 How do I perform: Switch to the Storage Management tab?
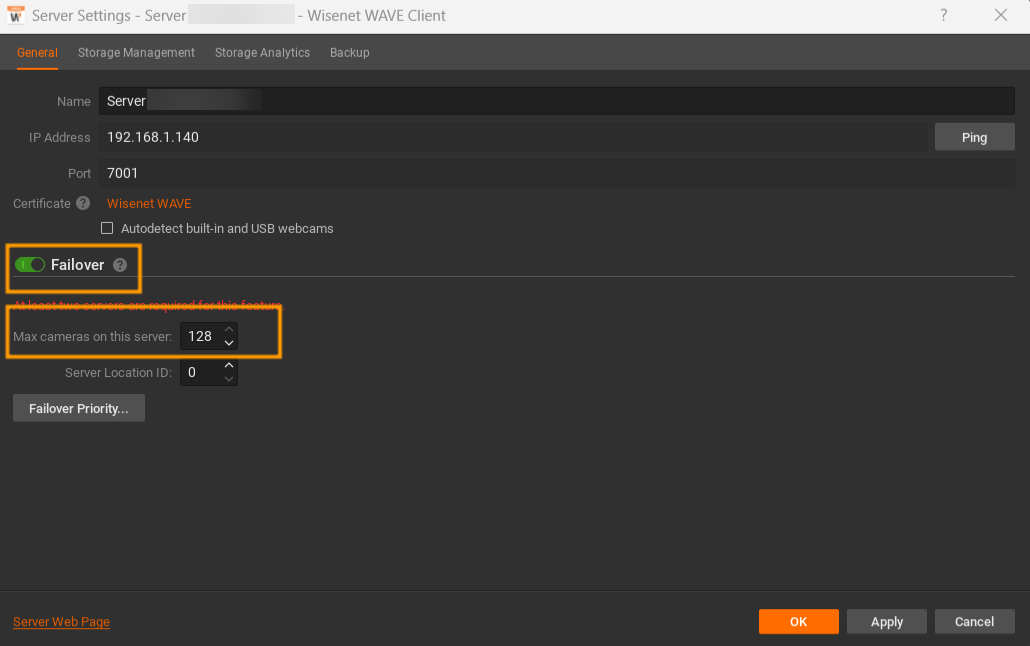(136, 53)
